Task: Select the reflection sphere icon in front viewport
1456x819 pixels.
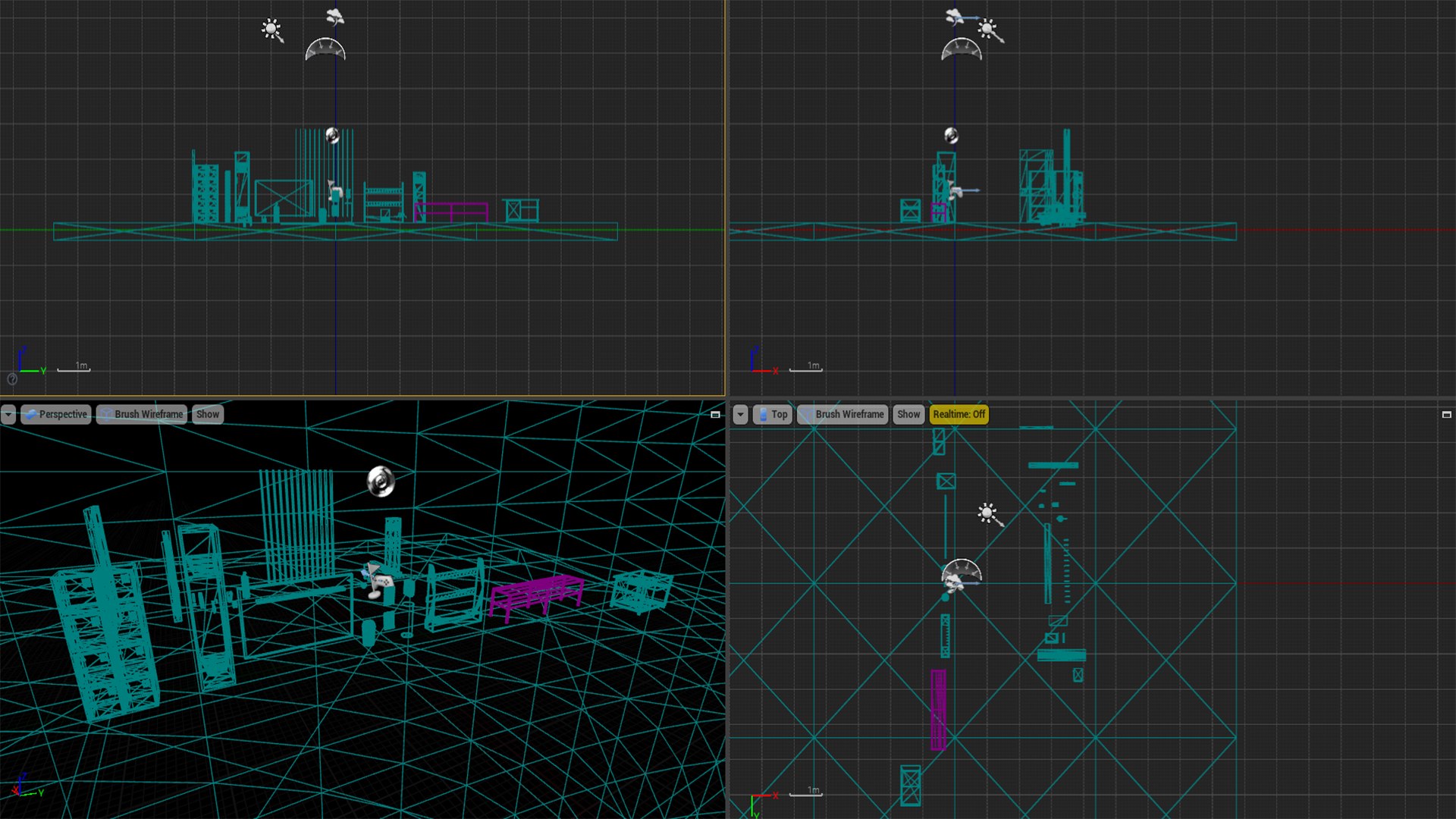Action: pos(951,135)
